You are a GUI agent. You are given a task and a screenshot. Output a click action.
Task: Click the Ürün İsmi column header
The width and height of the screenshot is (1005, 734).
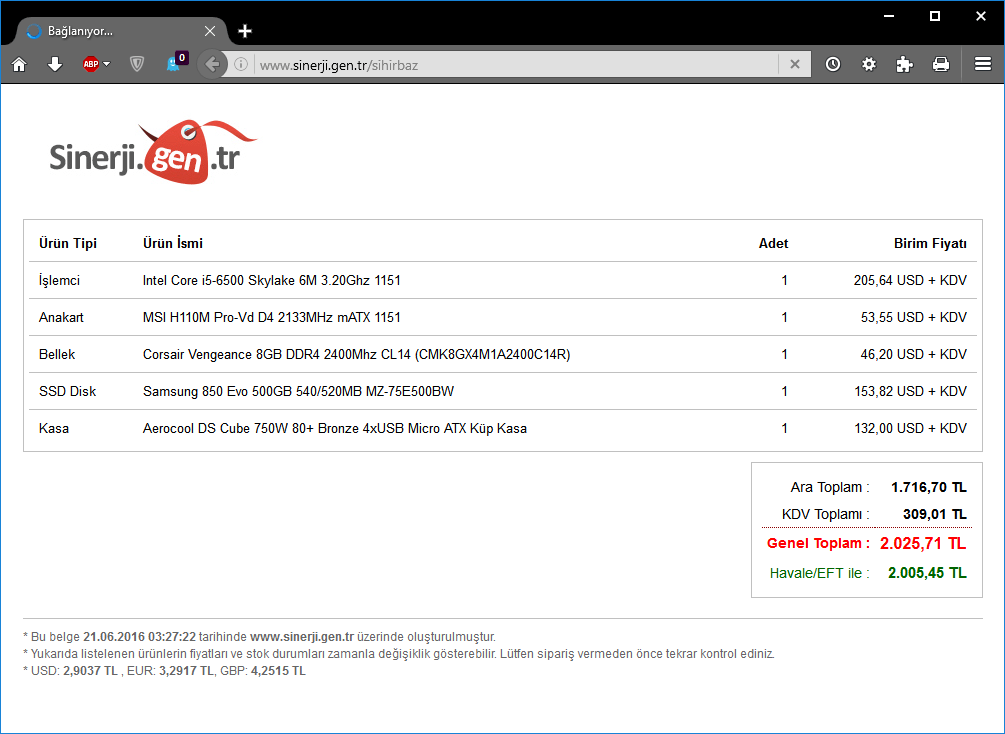172,244
